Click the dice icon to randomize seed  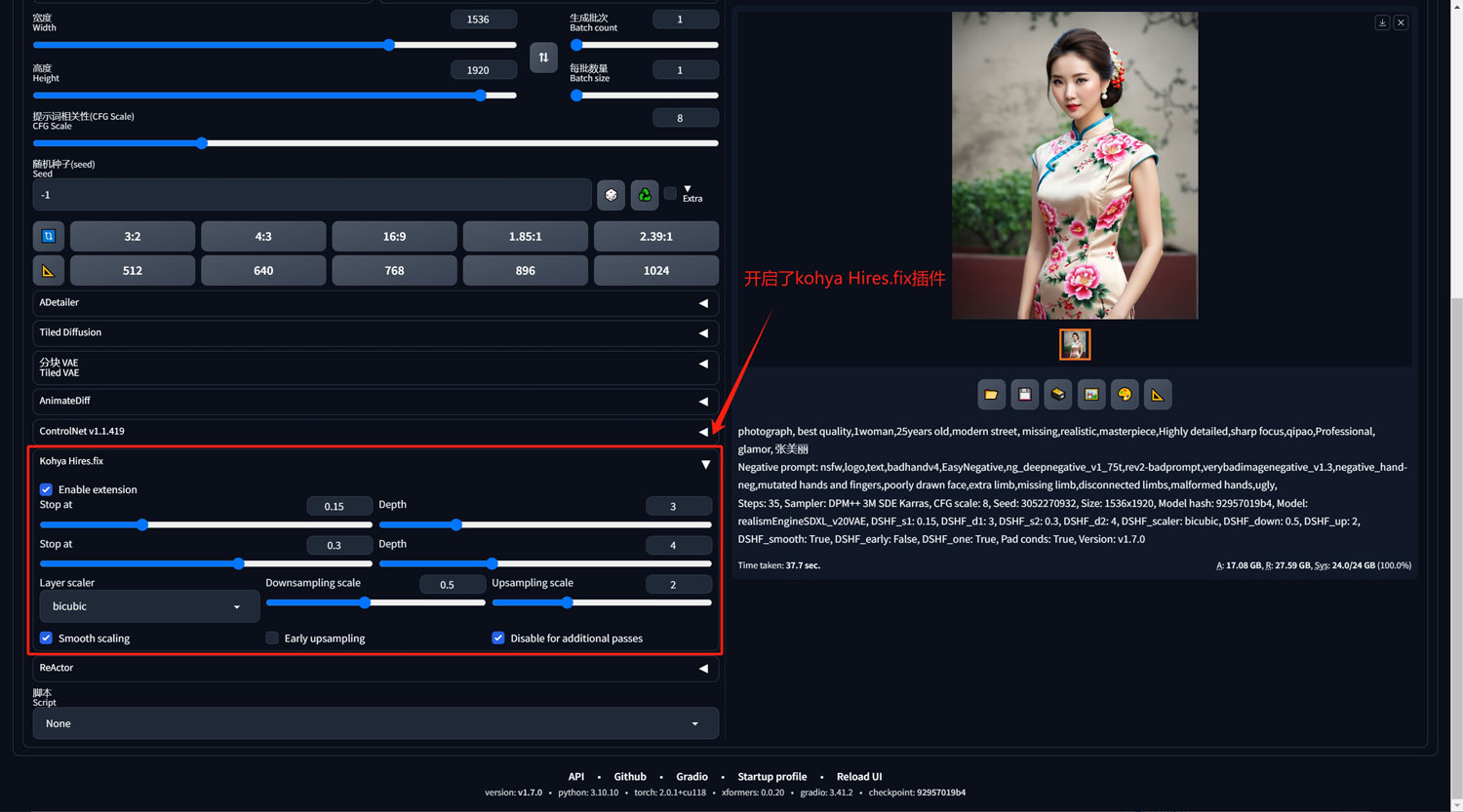[611, 195]
